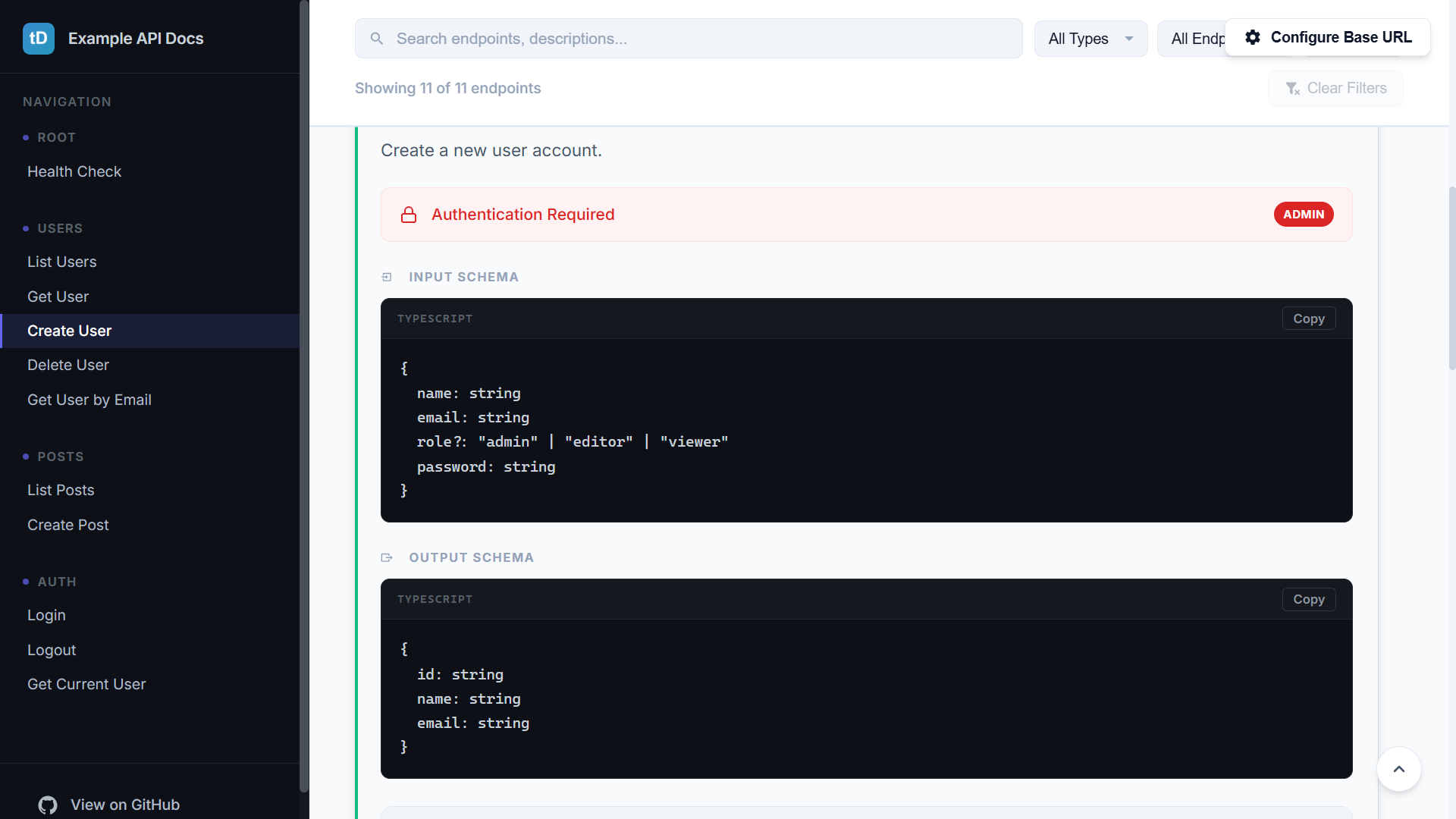Click the search magnifier icon
The height and width of the screenshot is (819, 1456).
tap(377, 39)
